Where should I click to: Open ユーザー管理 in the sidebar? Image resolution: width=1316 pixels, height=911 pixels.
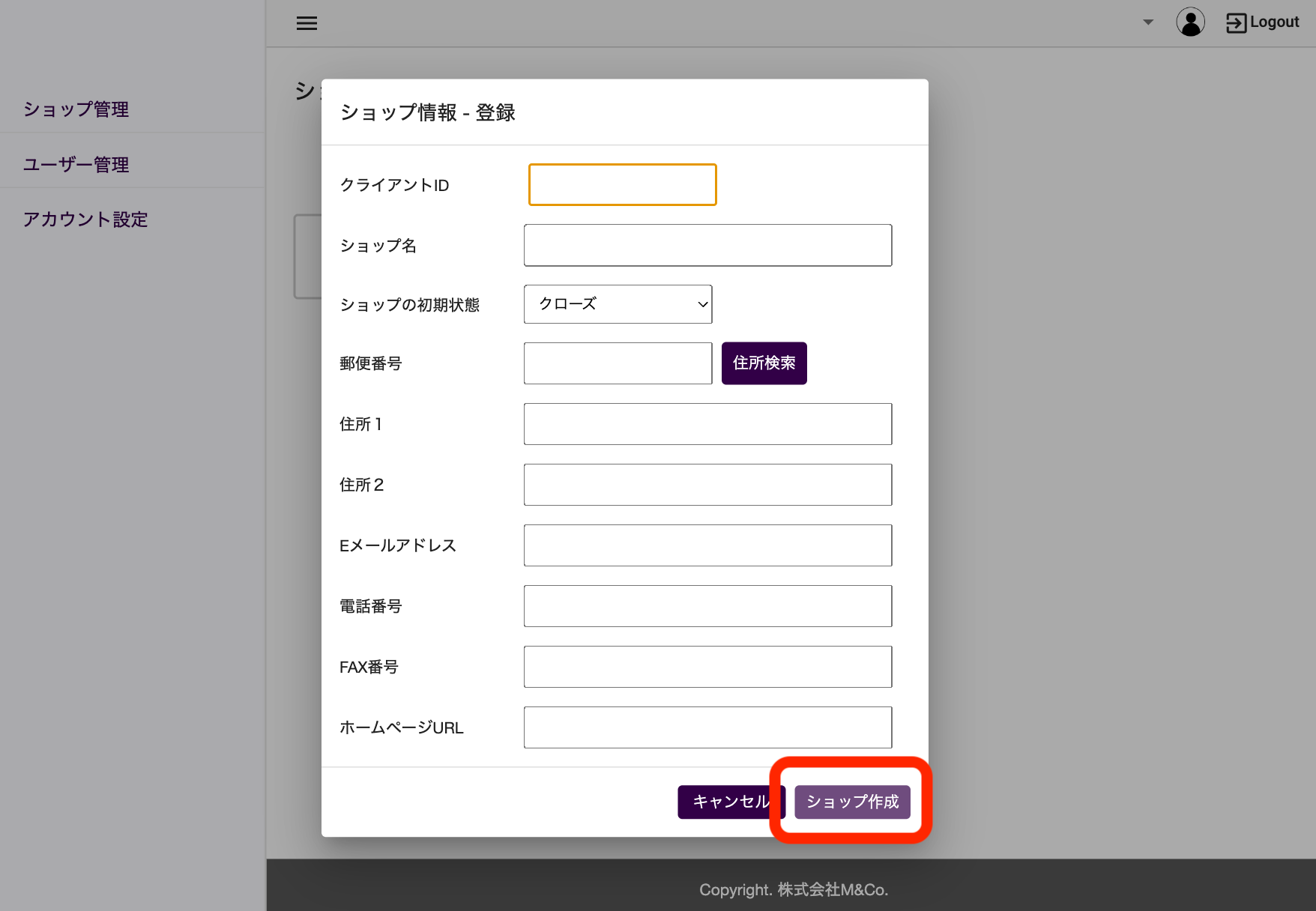point(76,164)
